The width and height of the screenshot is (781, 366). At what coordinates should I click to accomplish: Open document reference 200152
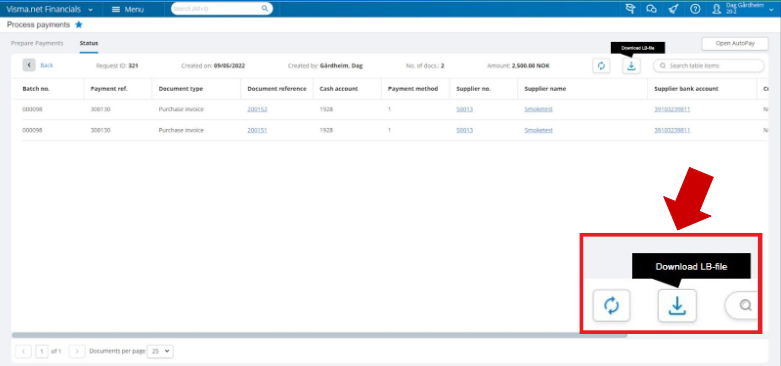tap(257, 109)
